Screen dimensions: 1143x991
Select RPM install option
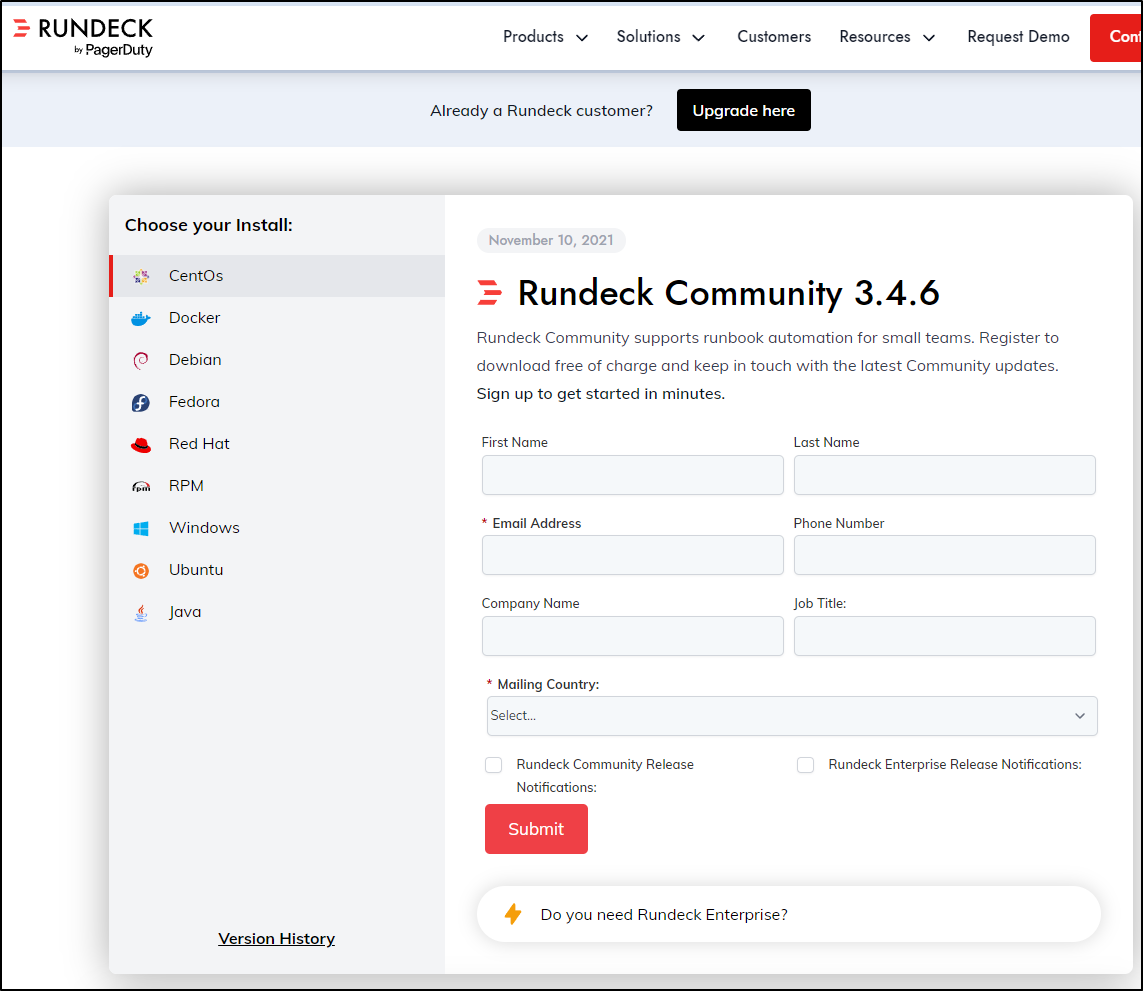click(277, 486)
